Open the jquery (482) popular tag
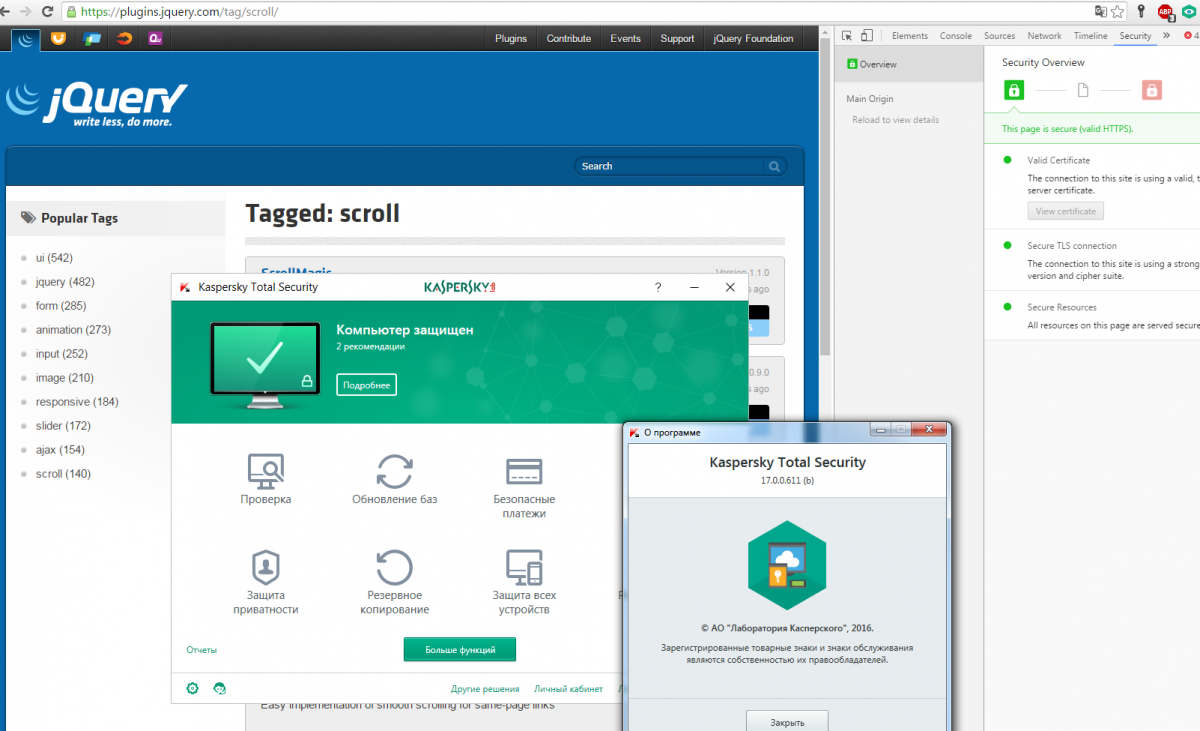This screenshot has width=1200, height=731. pos(65,282)
